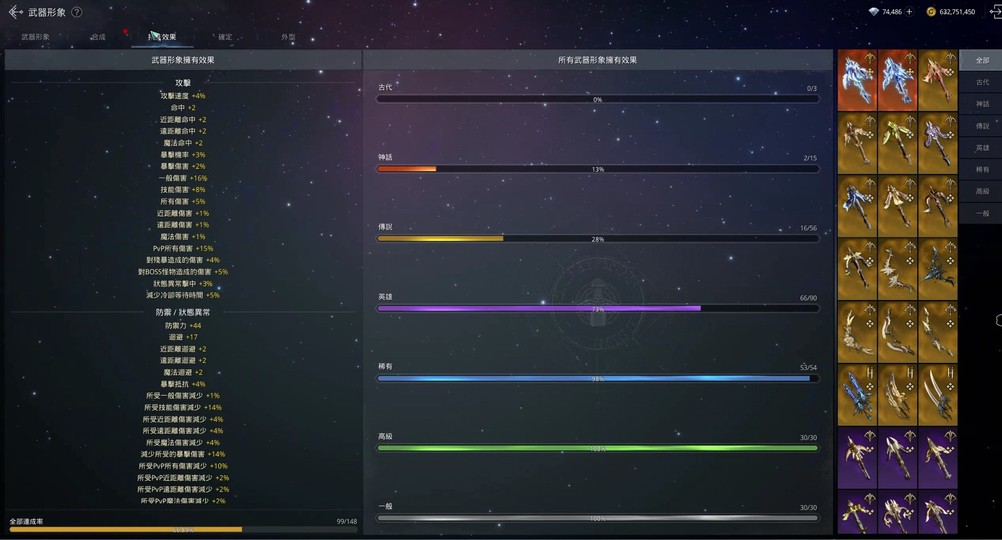Open the 確定 tab
The image size is (1002, 540).
(x=225, y=37)
